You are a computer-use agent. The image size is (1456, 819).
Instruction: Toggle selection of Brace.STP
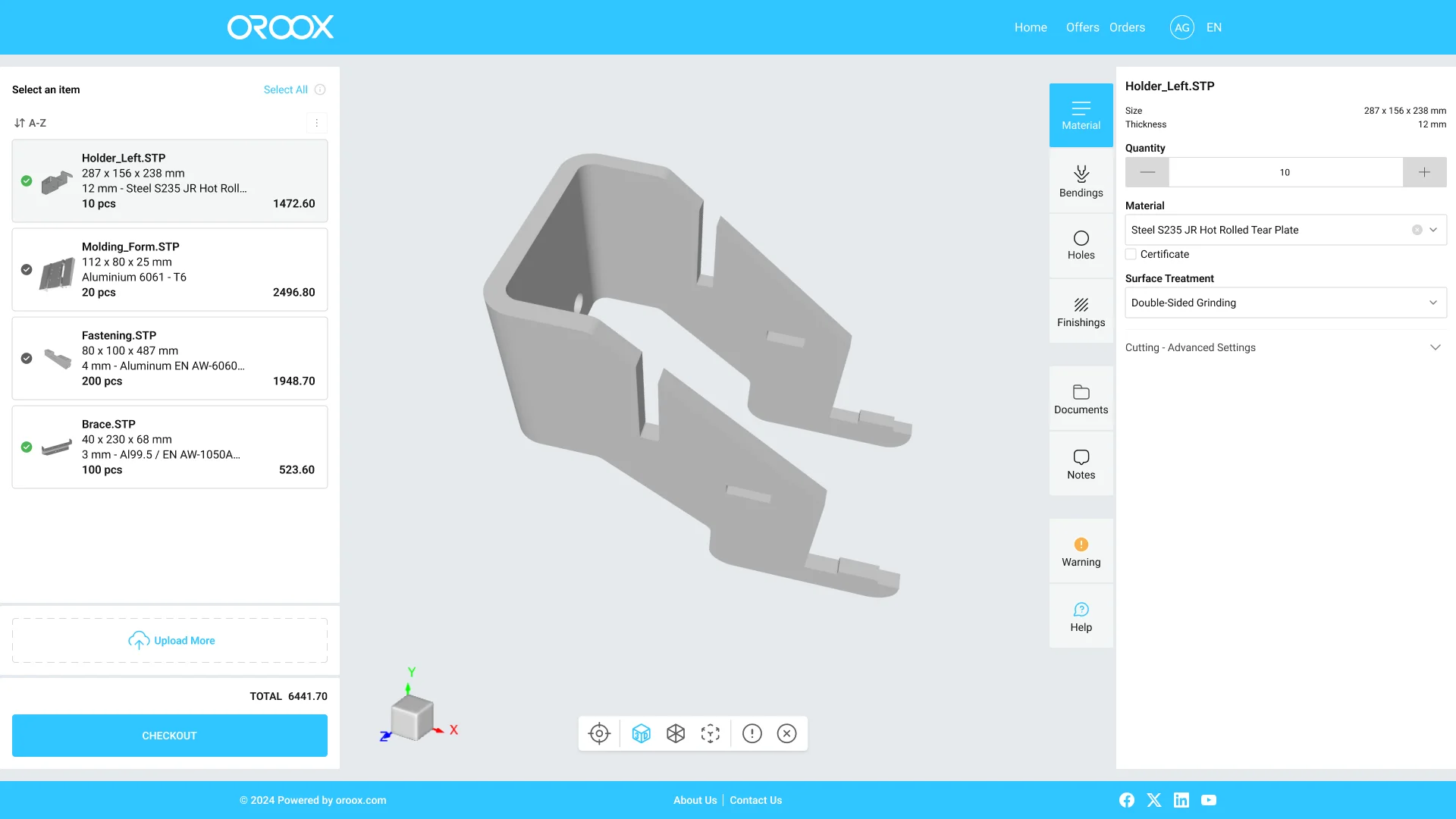tap(25, 447)
